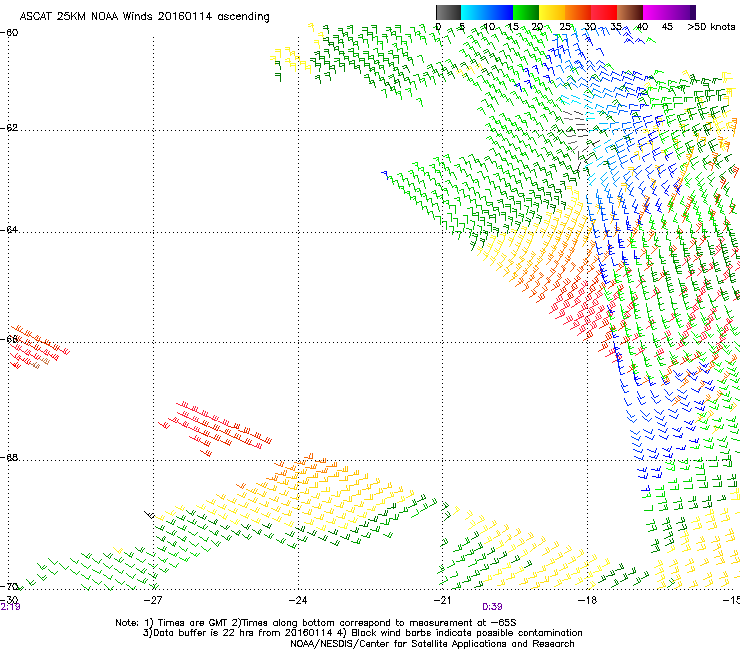Screen dimensions: 740x650
Task: Click the purple 2:19 pass time label
Action: [10, 607]
